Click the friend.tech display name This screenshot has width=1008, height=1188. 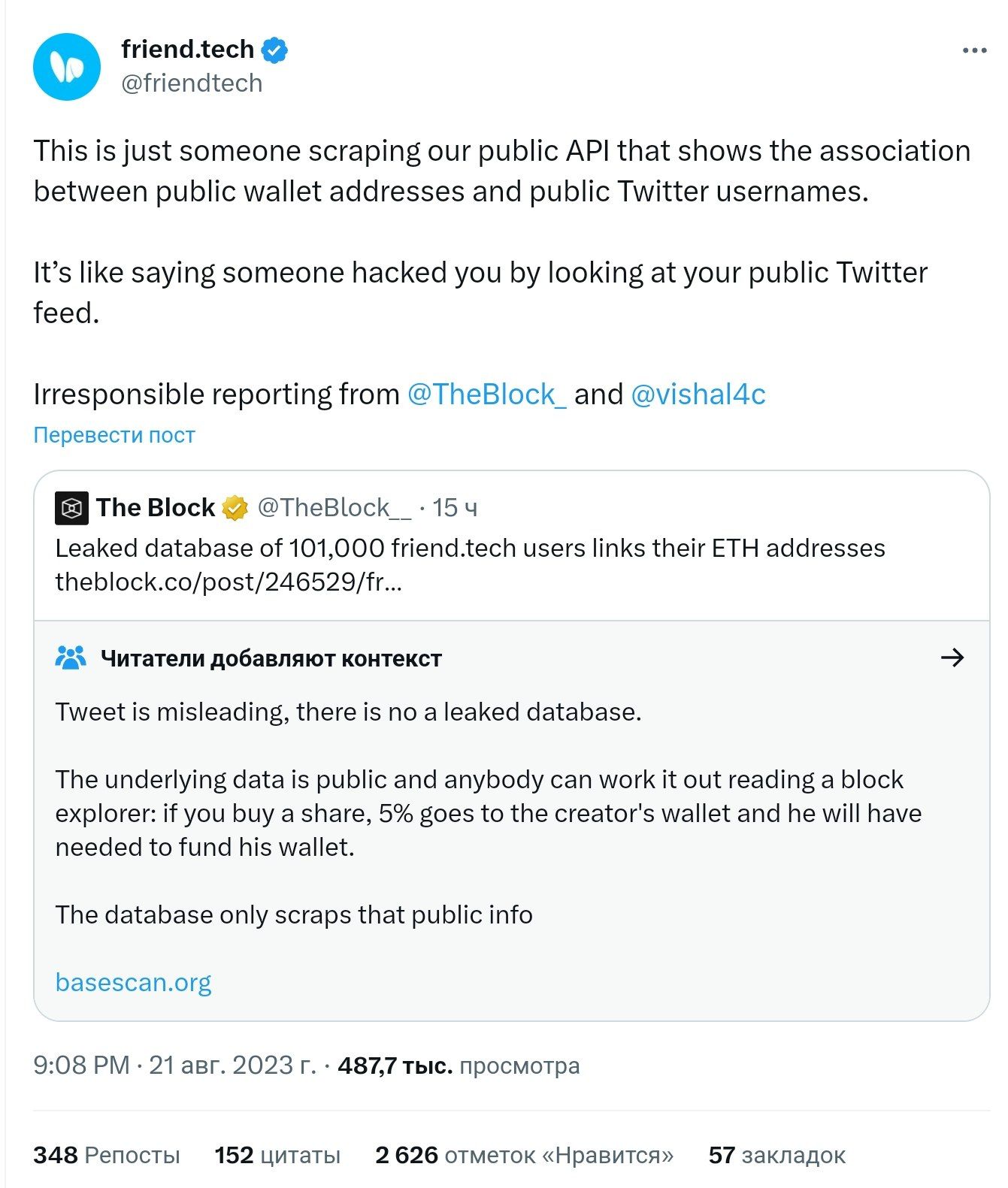187,50
